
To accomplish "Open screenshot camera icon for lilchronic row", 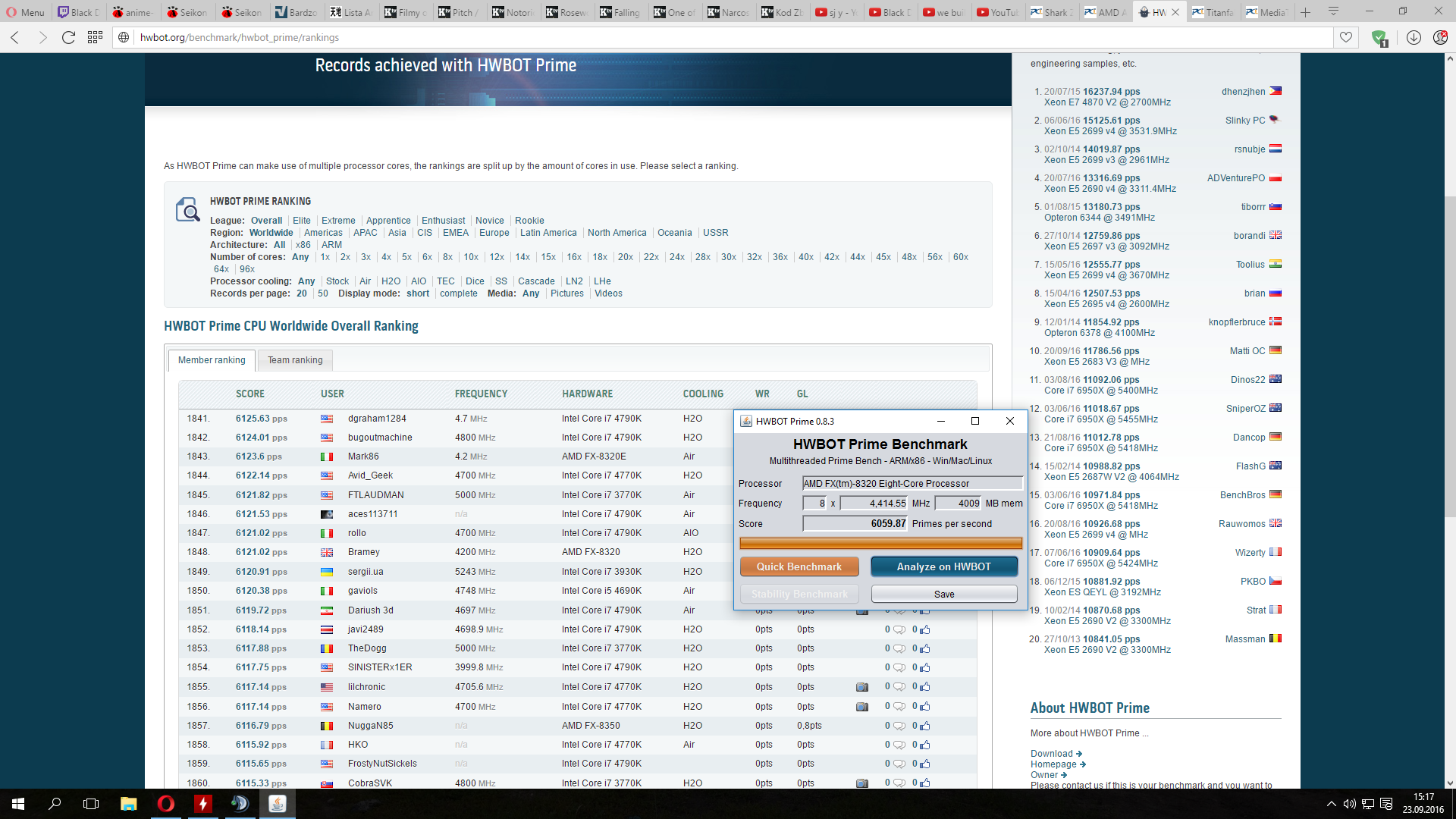I will [862, 687].
